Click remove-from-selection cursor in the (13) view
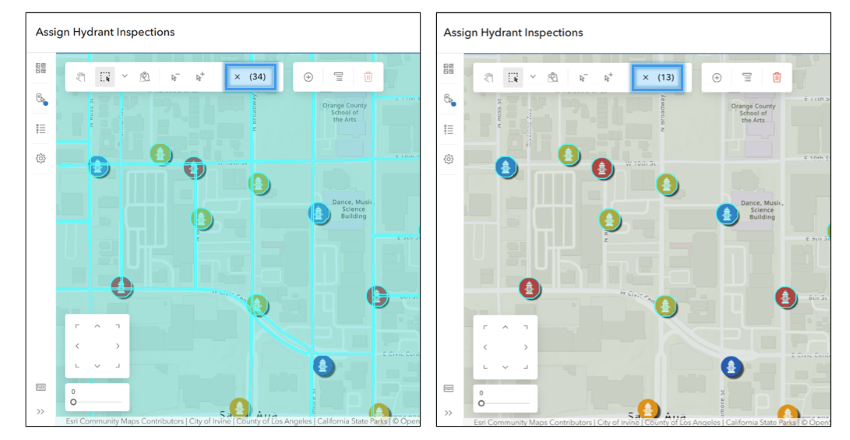 pos(583,77)
